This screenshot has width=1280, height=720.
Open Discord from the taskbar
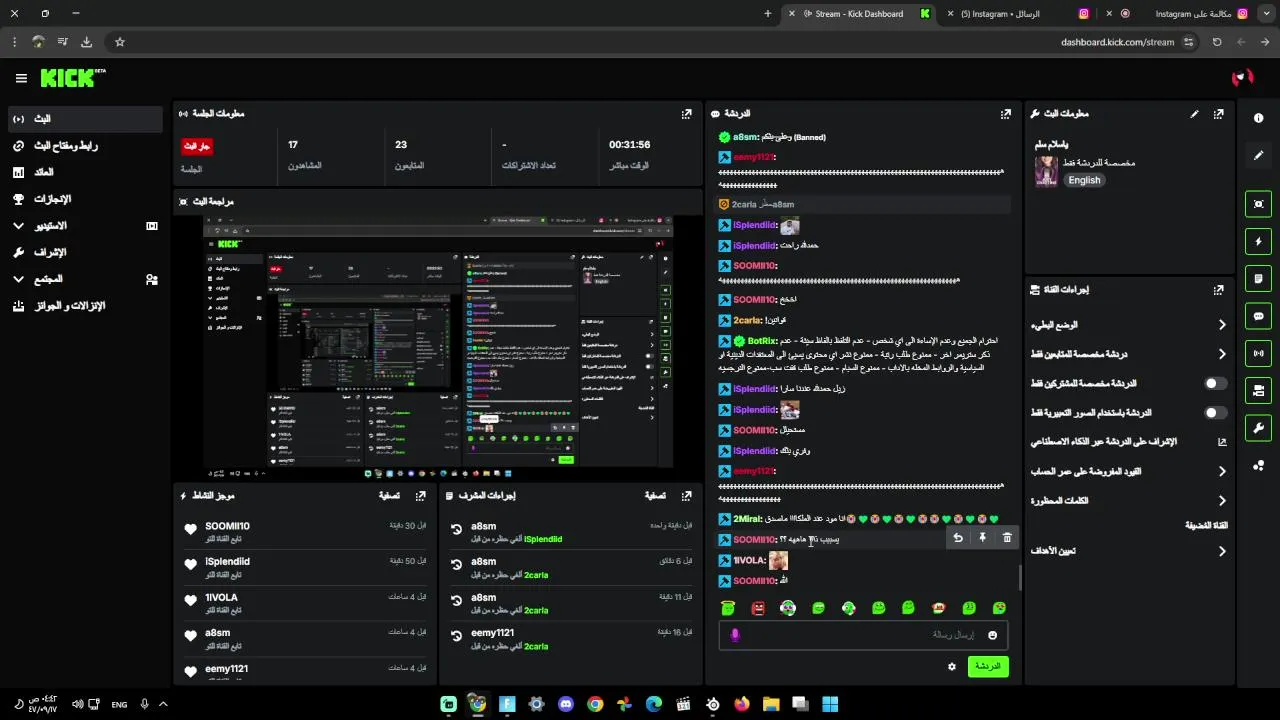(x=566, y=704)
